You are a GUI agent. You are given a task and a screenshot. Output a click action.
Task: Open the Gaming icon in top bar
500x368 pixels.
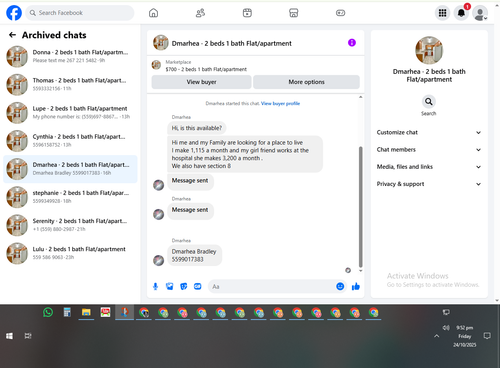click(340, 13)
